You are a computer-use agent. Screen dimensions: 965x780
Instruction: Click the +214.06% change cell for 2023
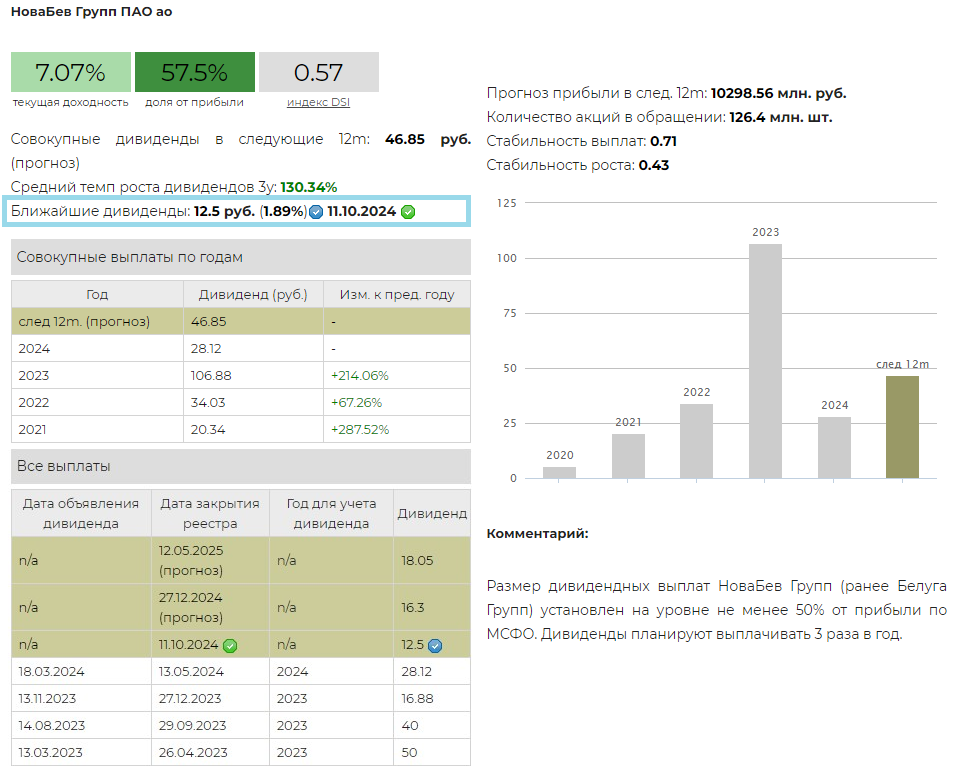tap(397, 375)
